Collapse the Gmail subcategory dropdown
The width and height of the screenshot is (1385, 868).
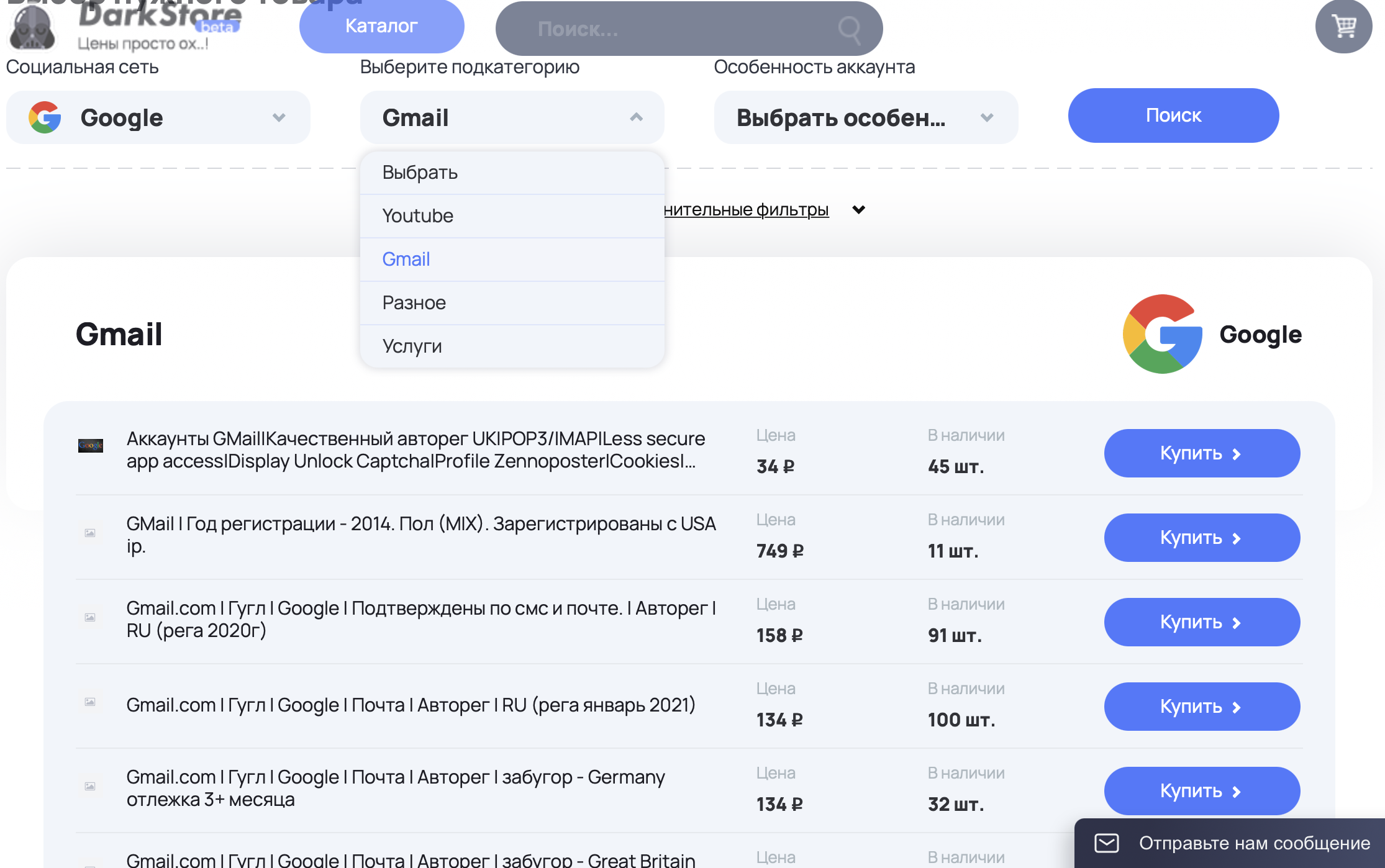pos(636,117)
